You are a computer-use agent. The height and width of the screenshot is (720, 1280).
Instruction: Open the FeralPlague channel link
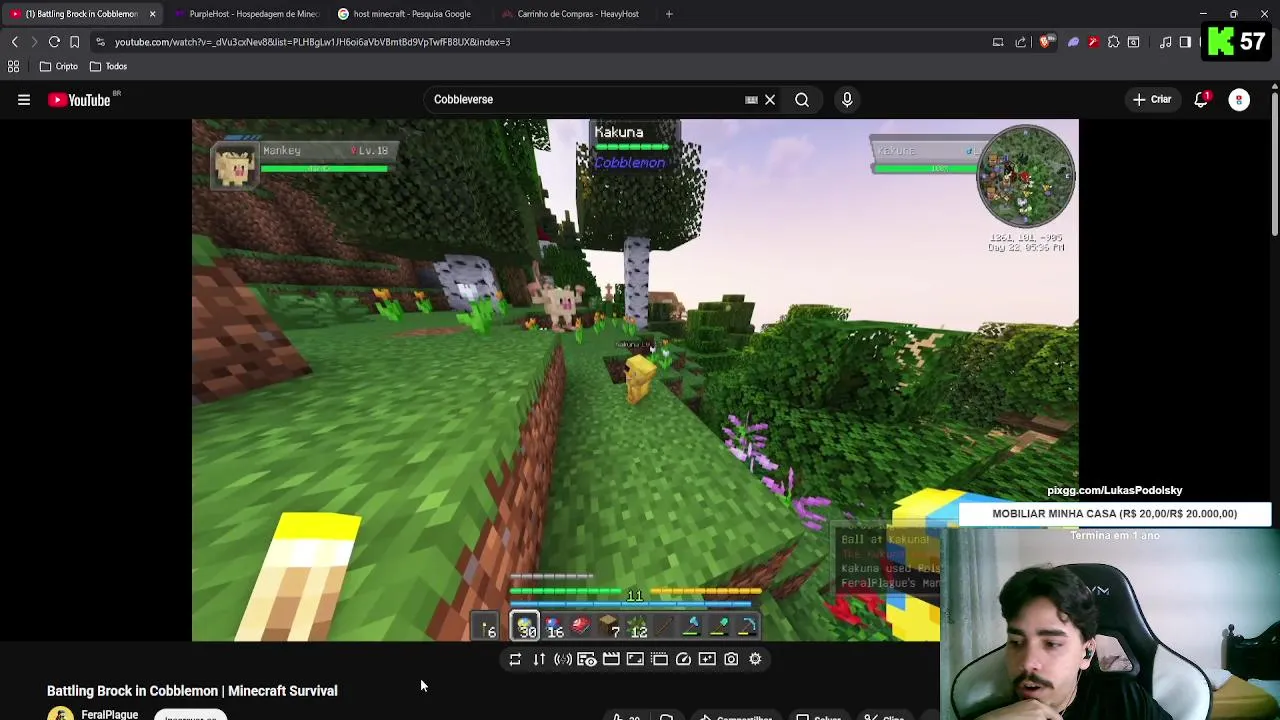(109, 714)
